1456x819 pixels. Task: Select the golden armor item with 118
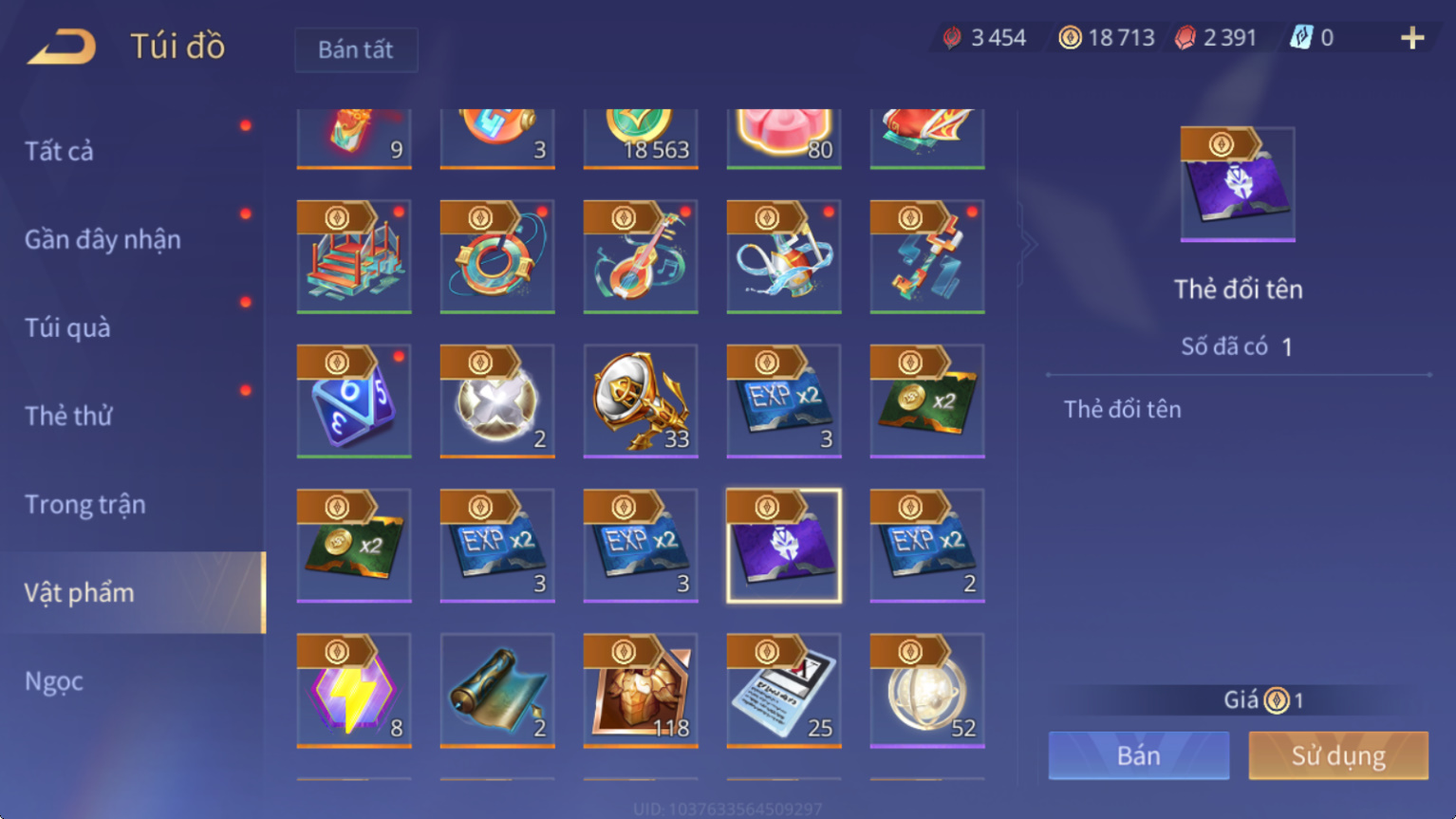coord(641,690)
